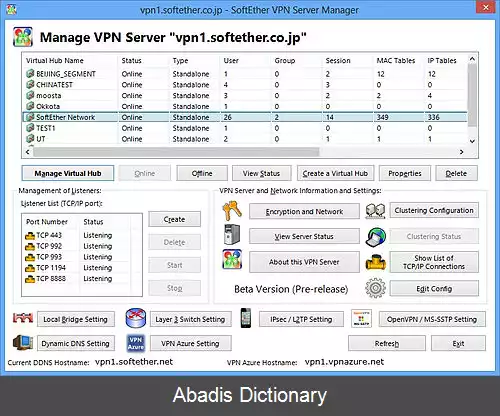Click the title bar application icon
The width and height of the screenshot is (500, 416).
11,10
